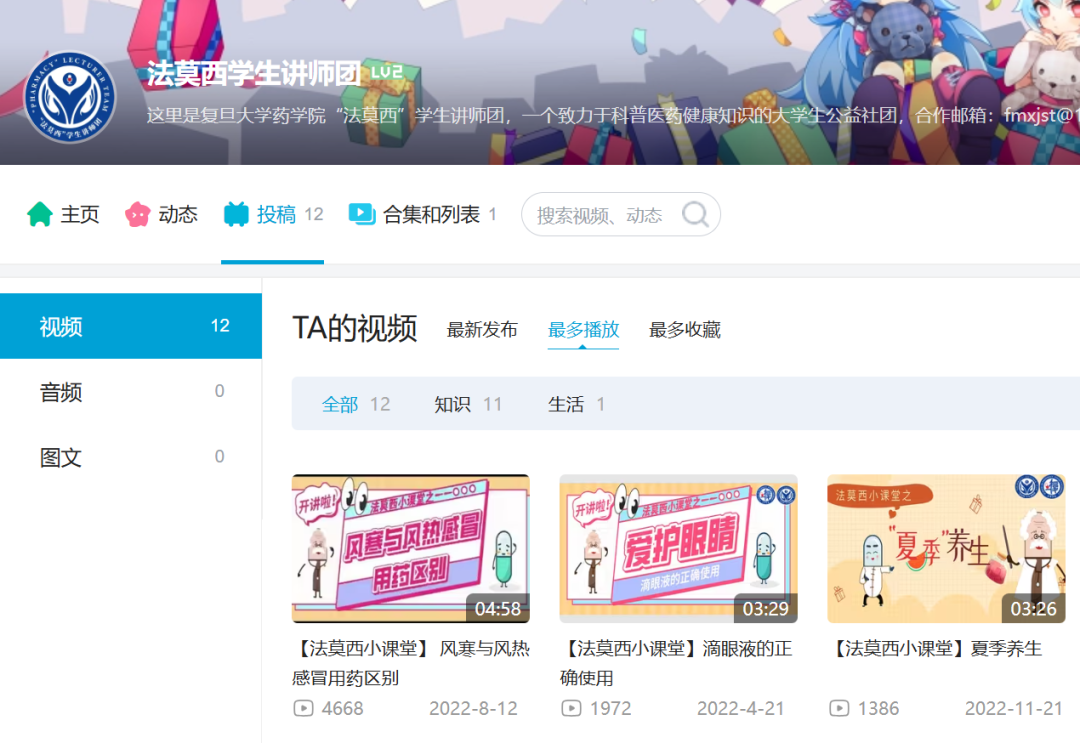Sort videos by 最多收藏
Screen dimensions: 1080x743
[685, 330]
